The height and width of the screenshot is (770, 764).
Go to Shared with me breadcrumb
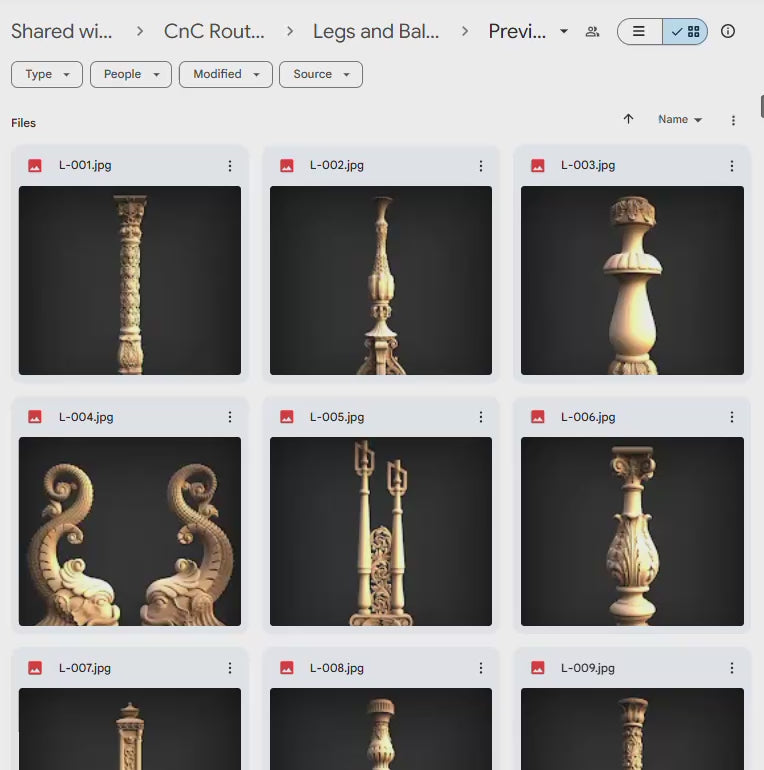[x=62, y=31]
